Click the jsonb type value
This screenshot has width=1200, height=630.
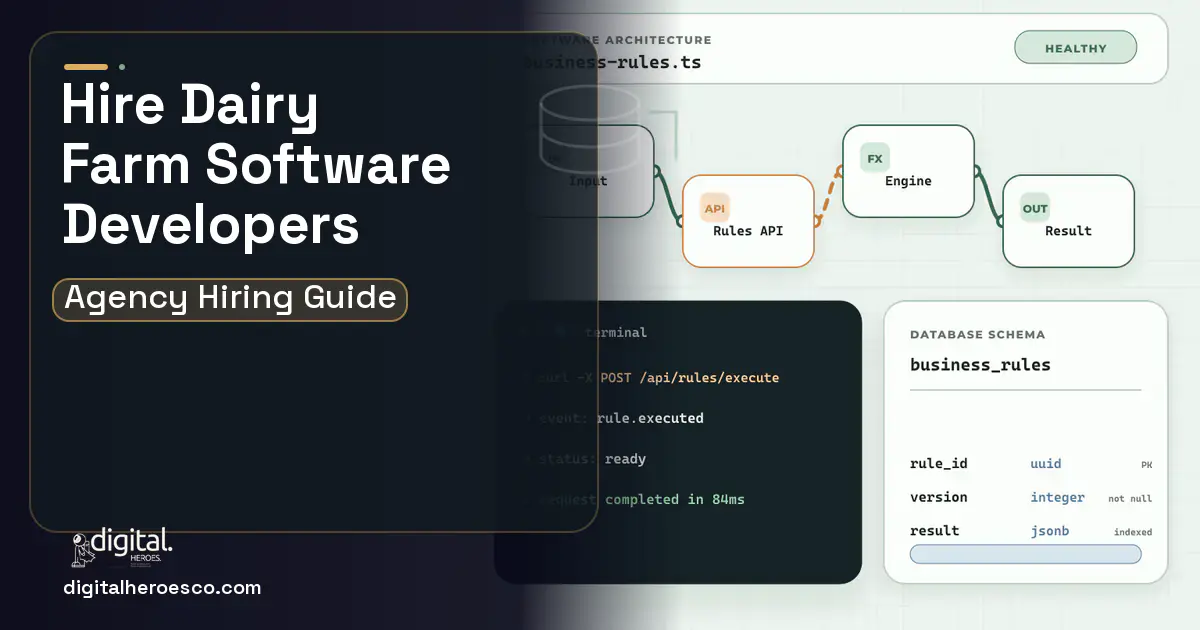tap(1050, 531)
